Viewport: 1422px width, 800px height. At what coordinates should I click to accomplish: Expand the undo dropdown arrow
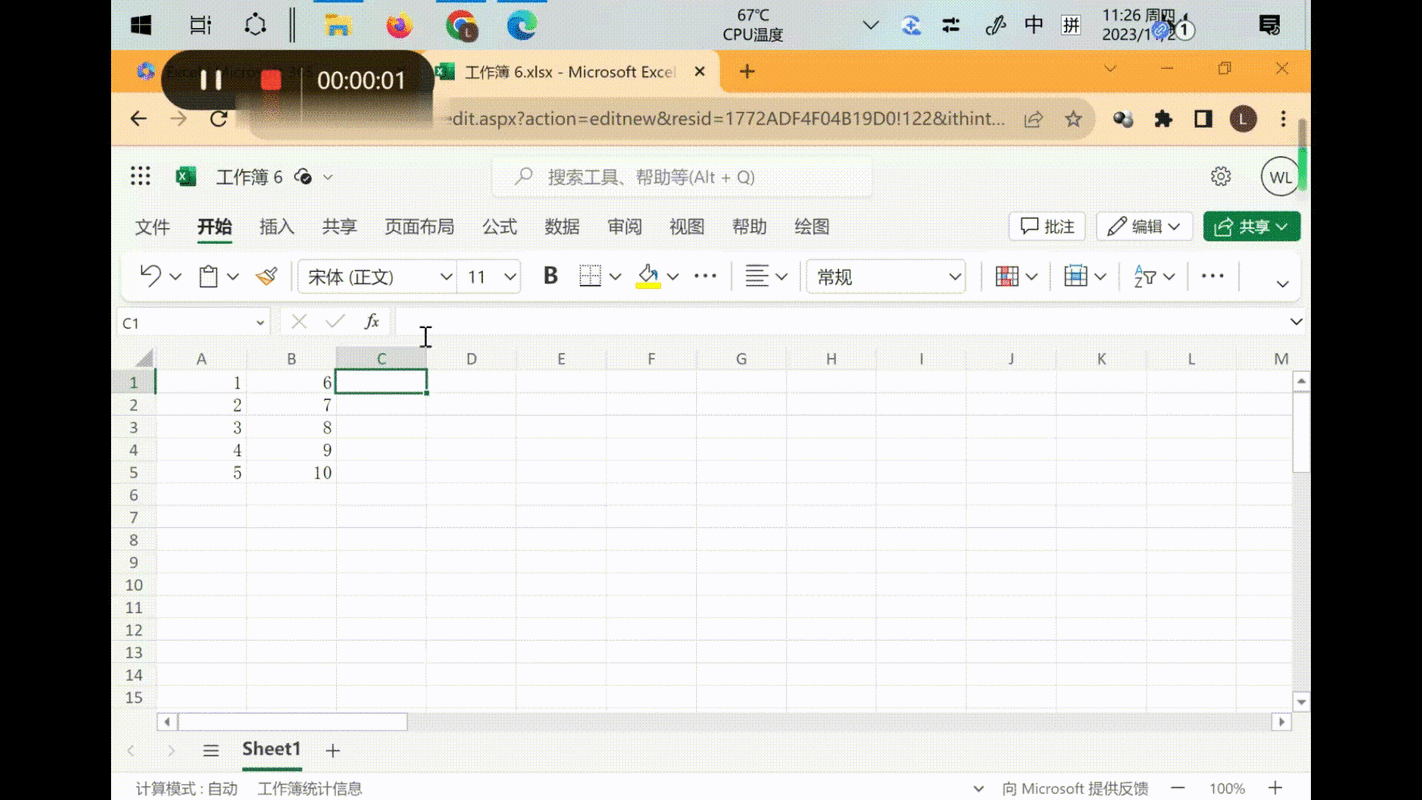click(175, 277)
